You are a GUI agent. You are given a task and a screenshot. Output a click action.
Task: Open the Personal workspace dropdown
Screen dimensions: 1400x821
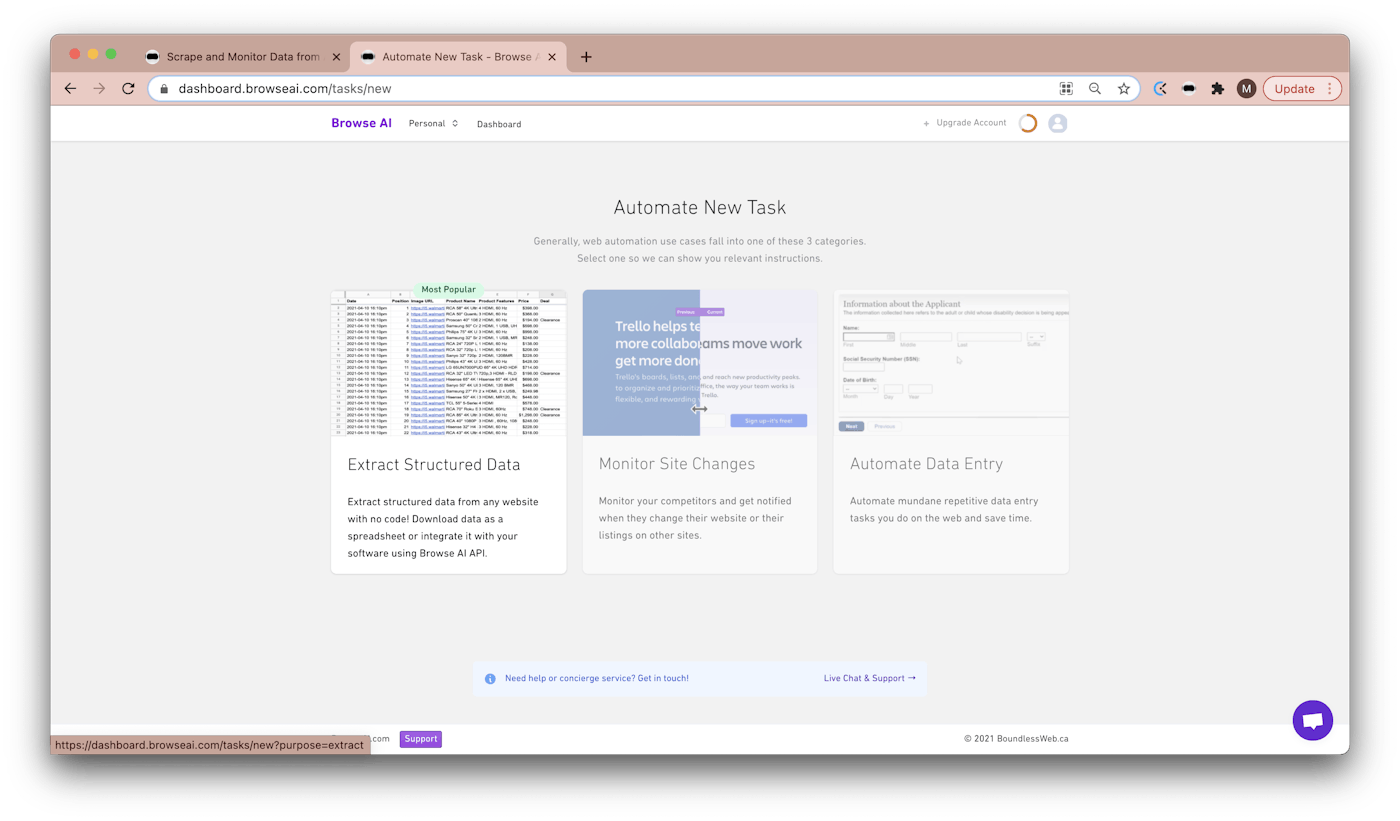[x=433, y=124]
